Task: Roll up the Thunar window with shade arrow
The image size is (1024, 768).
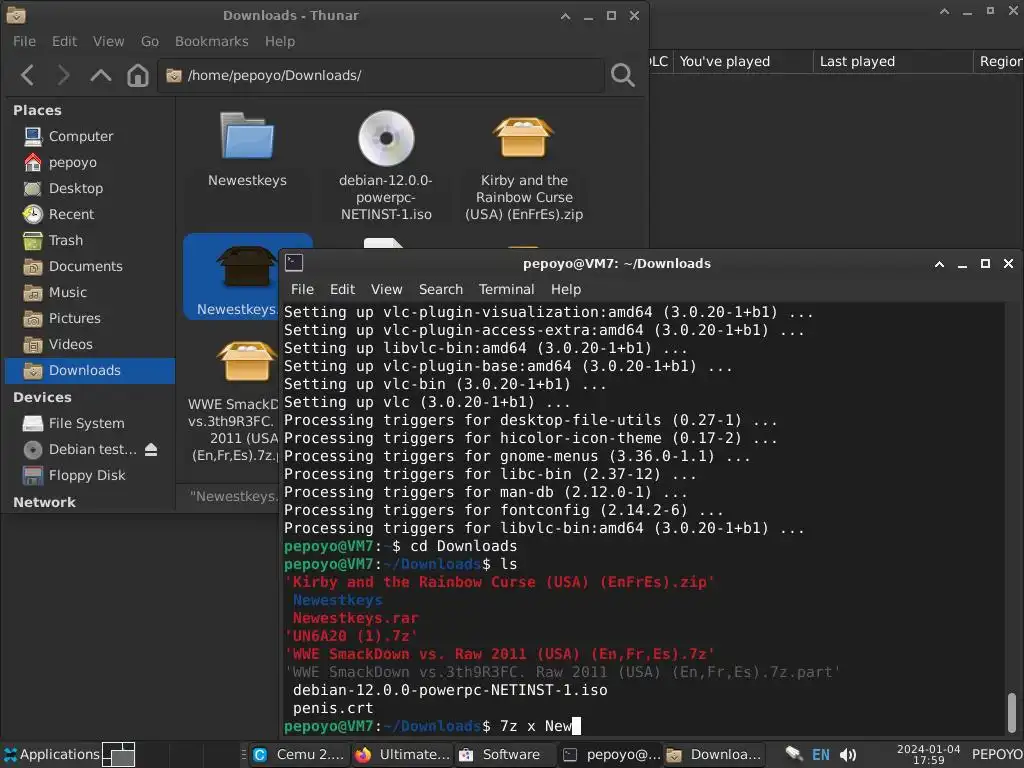Action: coord(566,16)
